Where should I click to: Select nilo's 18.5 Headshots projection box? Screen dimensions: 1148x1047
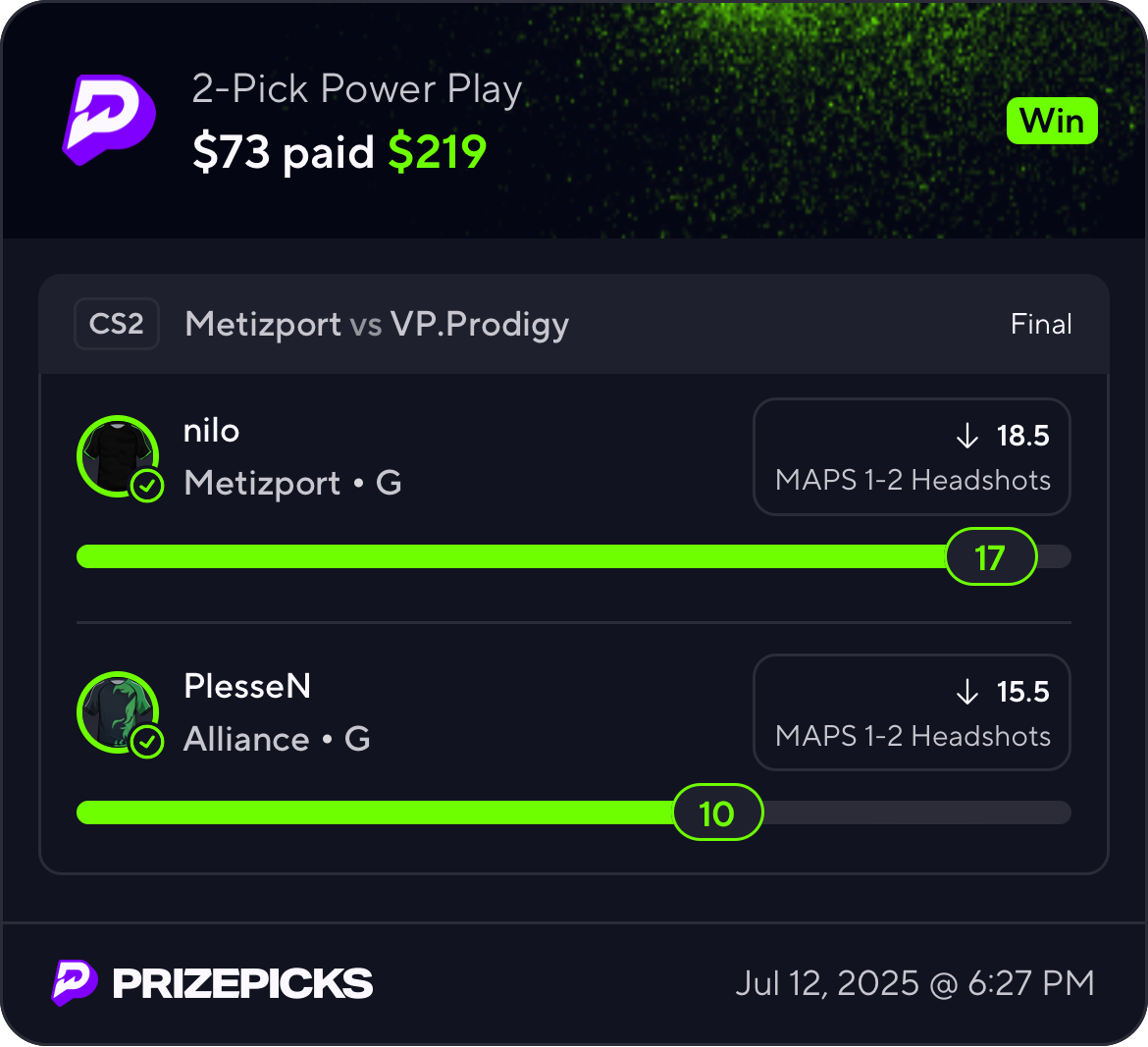[x=912, y=456]
